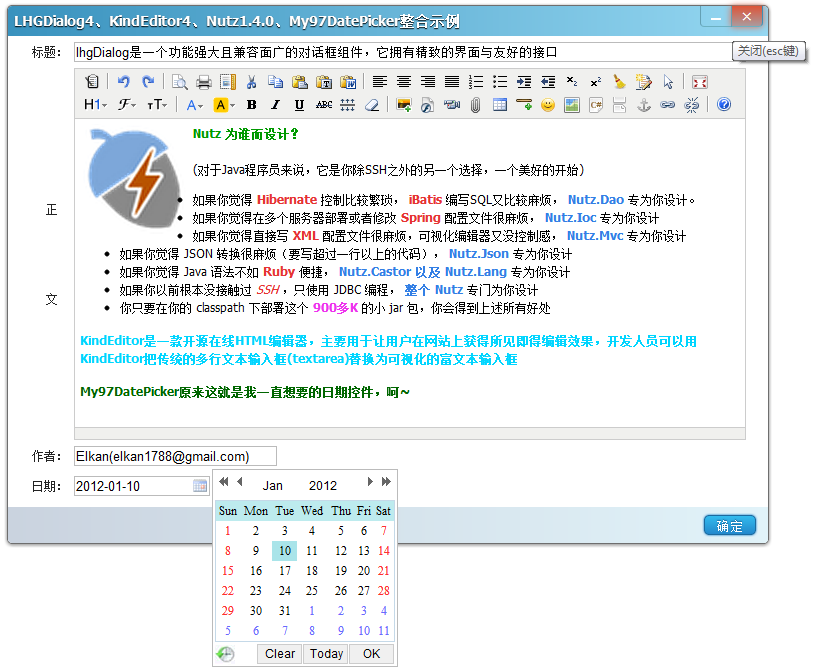Attach a file with the paperclip icon
This screenshot has width=813, height=671.
(x=476, y=105)
